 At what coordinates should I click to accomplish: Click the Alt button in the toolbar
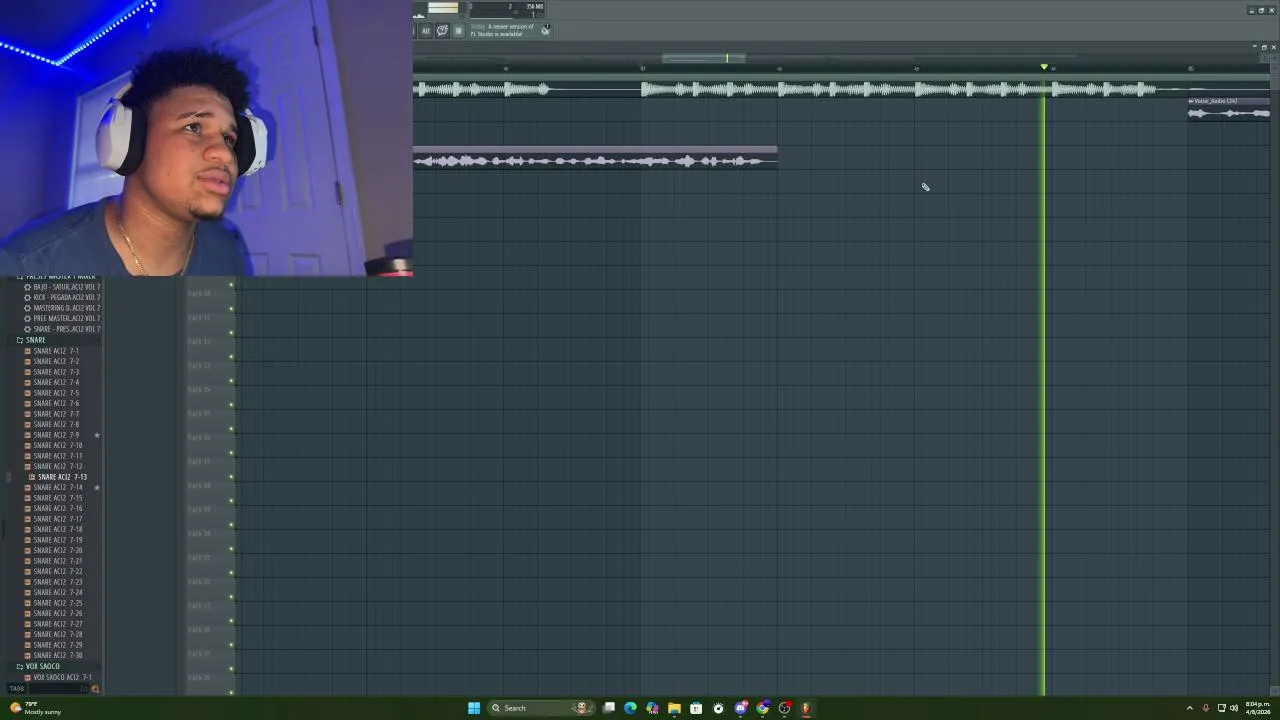tap(426, 31)
